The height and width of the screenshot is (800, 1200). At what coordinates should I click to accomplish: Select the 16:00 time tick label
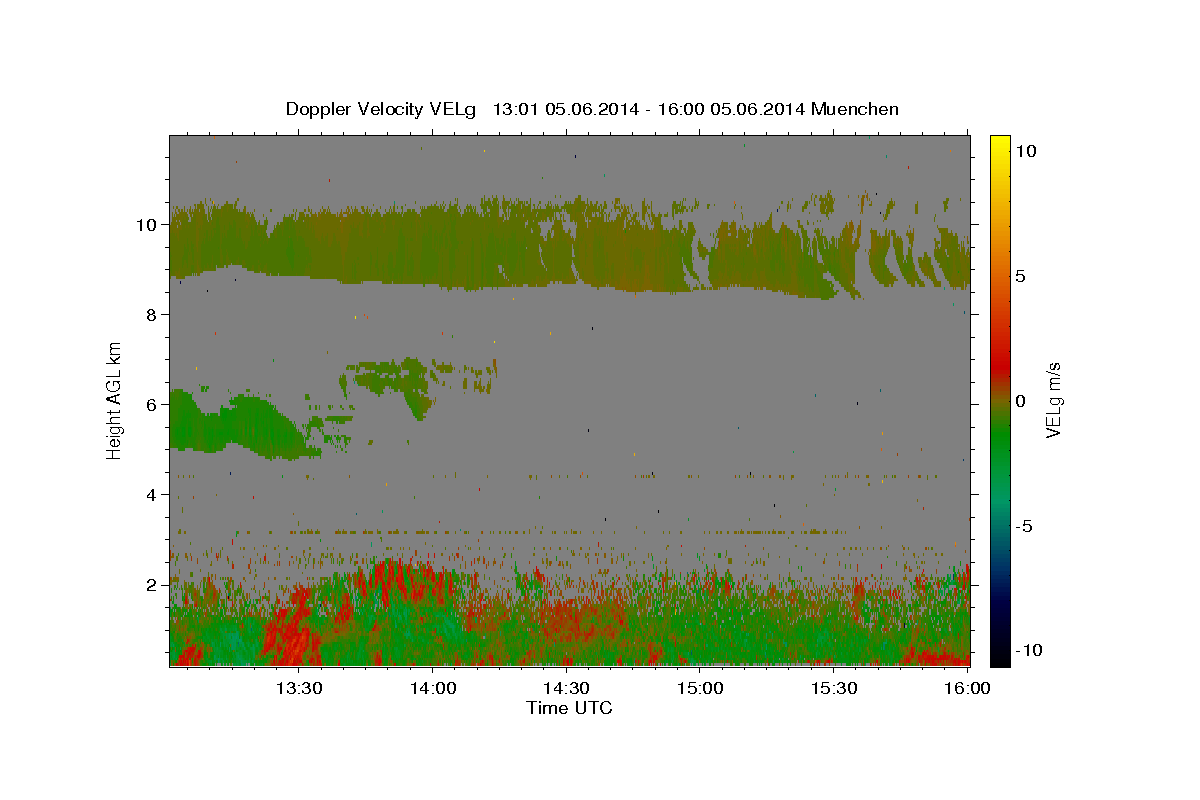(x=967, y=688)
